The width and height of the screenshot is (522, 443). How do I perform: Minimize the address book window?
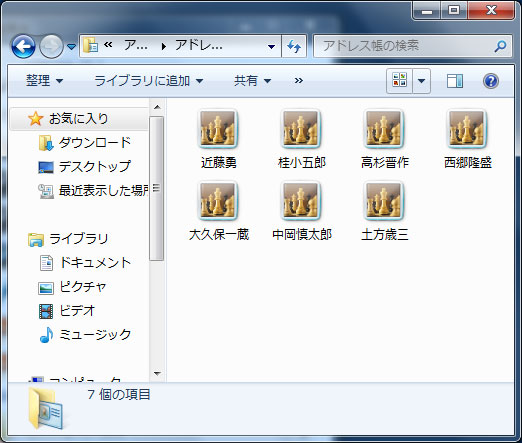[x=427, y=10]
